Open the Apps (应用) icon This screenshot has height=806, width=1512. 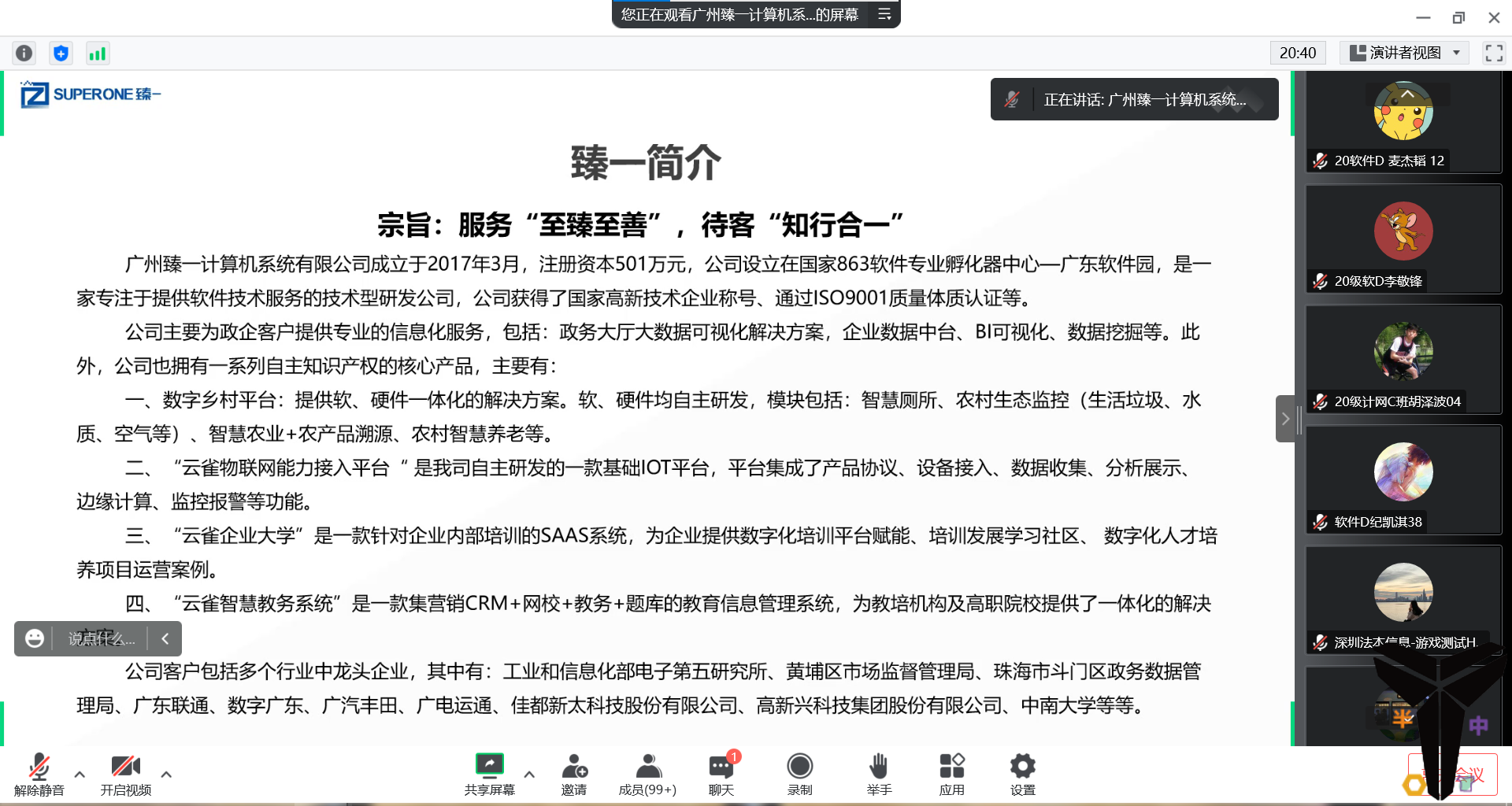pos(951,774)
